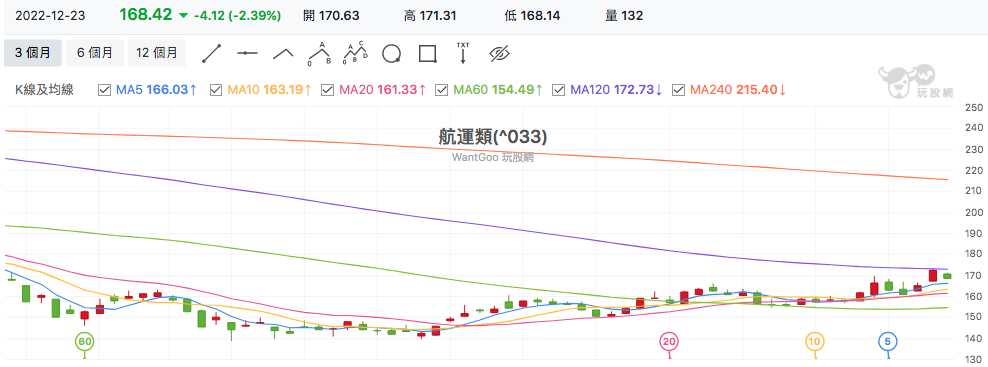Screen dimensions: 988x367
Task: Select the 0-A-B-C-D wave pattern tool
Action: pyautogui.click(x=356, y=54)
